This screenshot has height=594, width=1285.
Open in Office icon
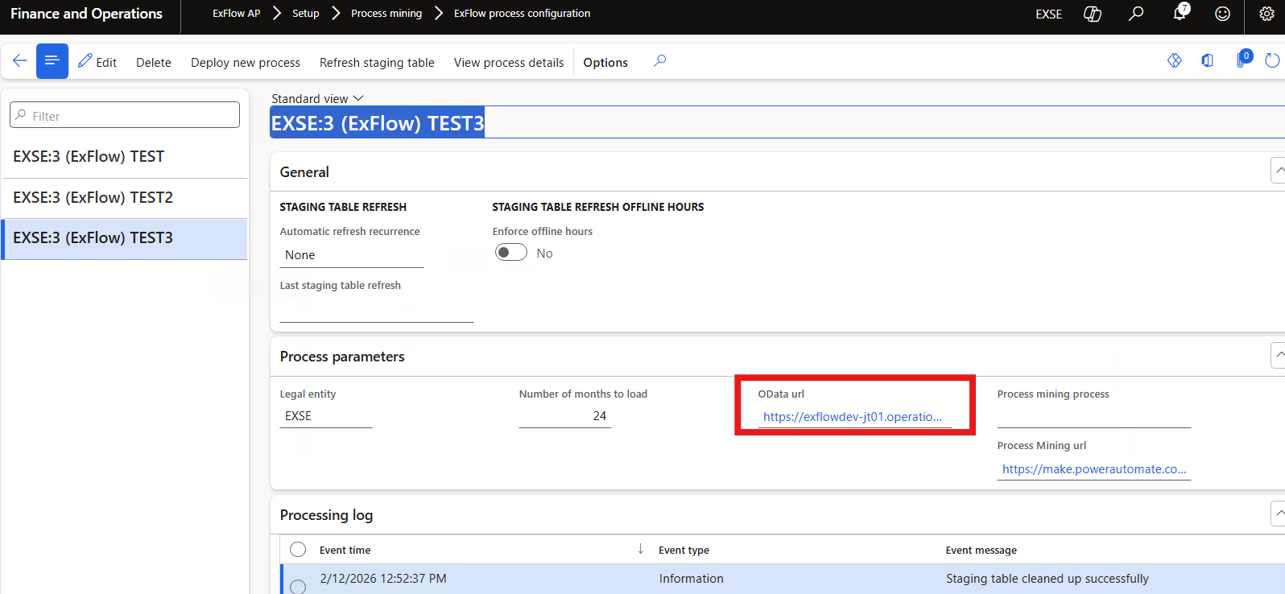point(1207,61)
